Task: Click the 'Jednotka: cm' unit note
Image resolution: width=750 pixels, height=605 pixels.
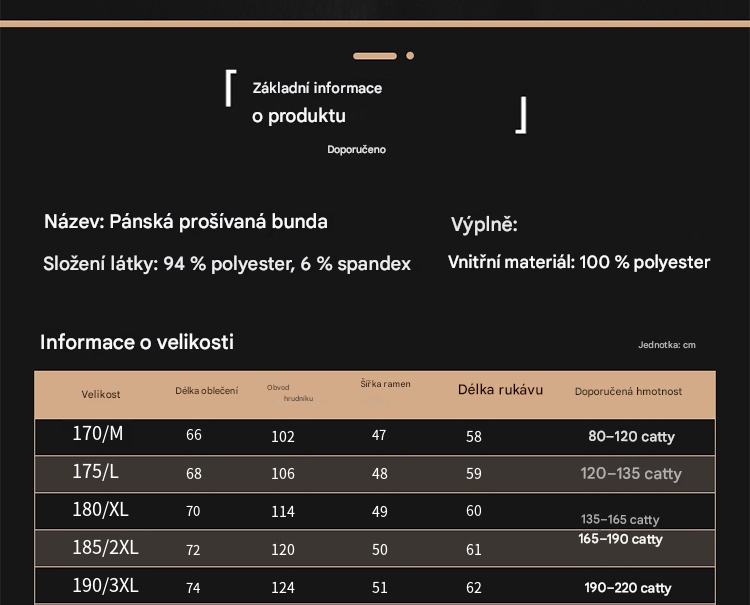Action: 666,345
